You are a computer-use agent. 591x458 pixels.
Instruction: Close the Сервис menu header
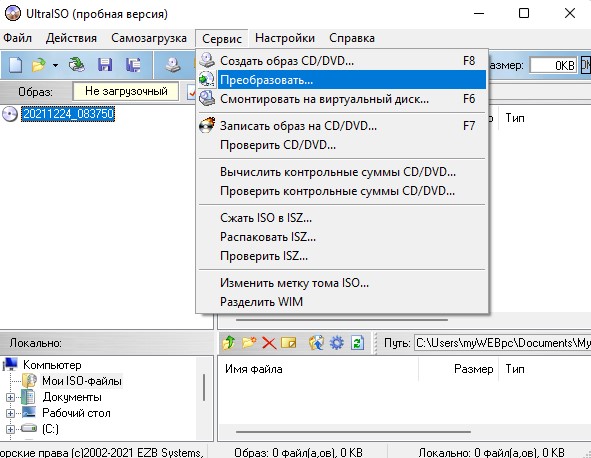coord(222,38)
